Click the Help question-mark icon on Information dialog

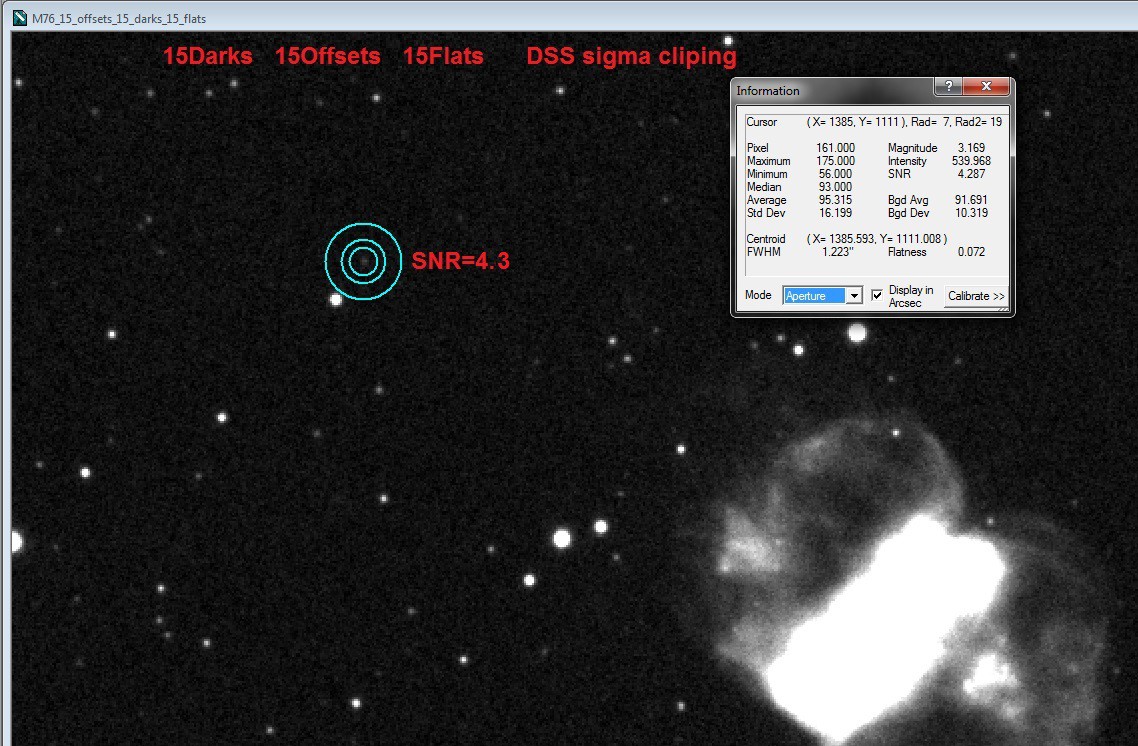pyautogui.click(x=948, y=87)
